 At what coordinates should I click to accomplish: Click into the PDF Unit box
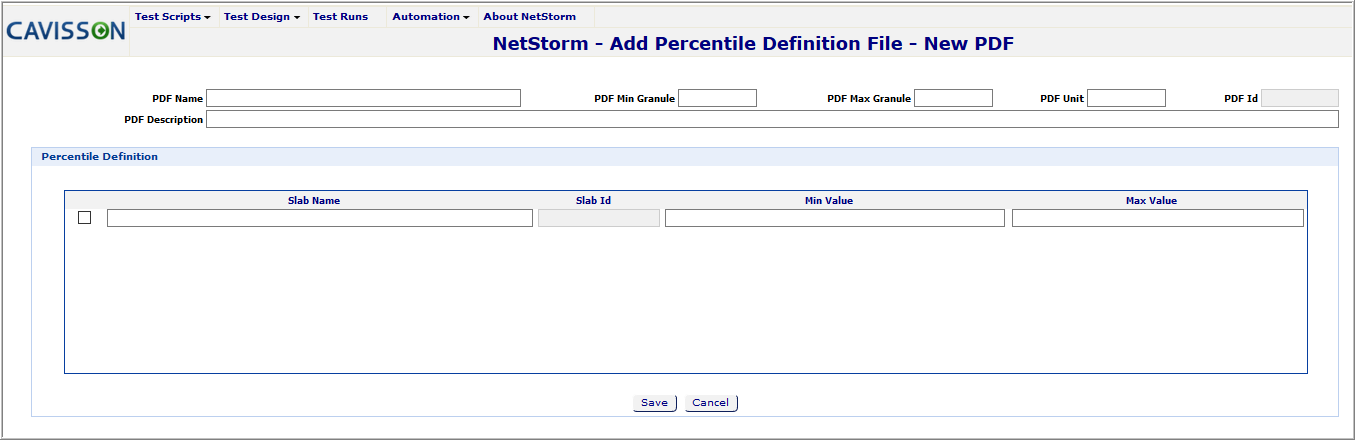pyautogui.click(x=1126, y=98)
